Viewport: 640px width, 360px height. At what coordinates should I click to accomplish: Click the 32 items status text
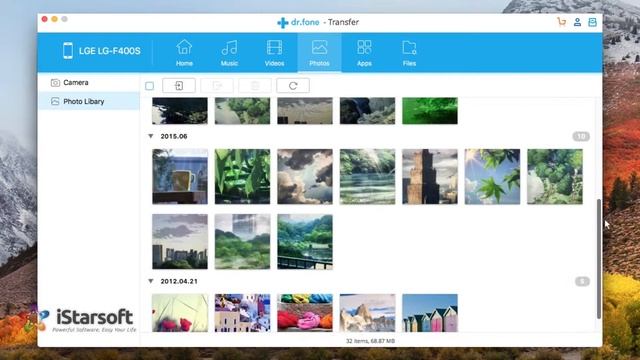370,341
